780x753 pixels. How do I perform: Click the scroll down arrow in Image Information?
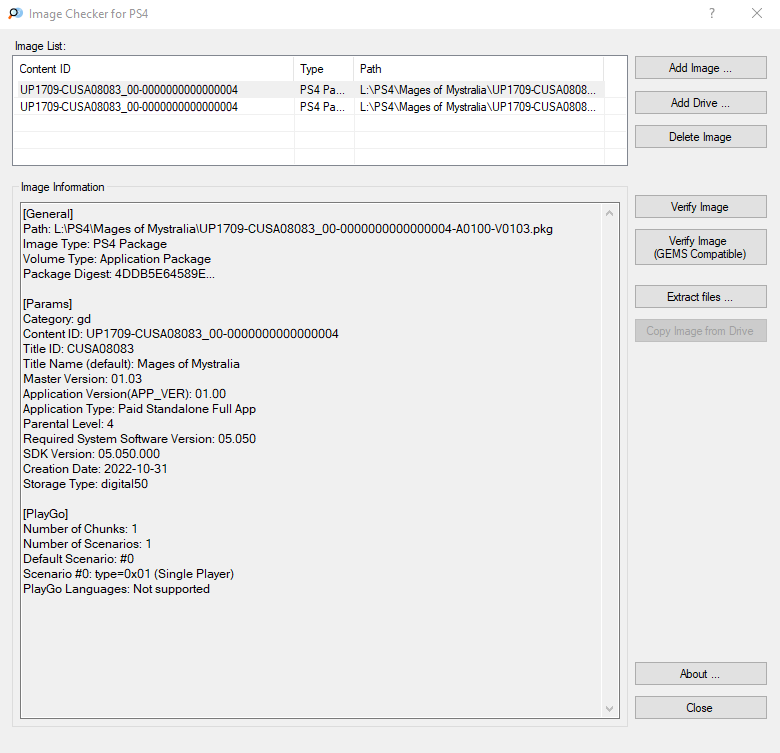pos(609,709)
